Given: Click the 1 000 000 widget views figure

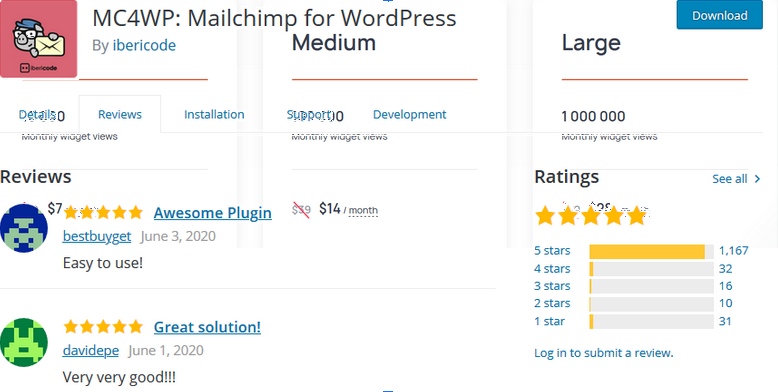Looking at the screenshot, I should 593,117.
